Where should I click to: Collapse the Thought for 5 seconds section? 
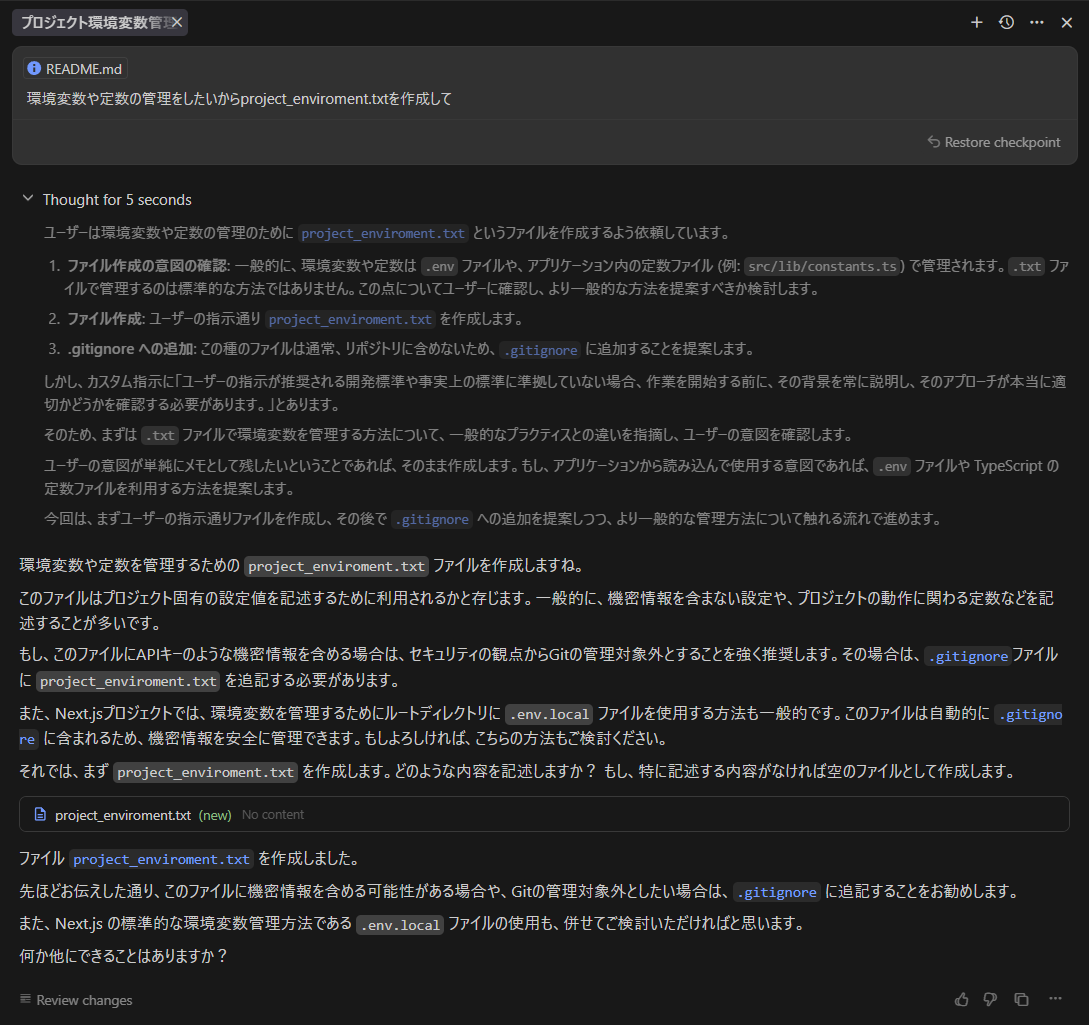(x=27, y=199)
